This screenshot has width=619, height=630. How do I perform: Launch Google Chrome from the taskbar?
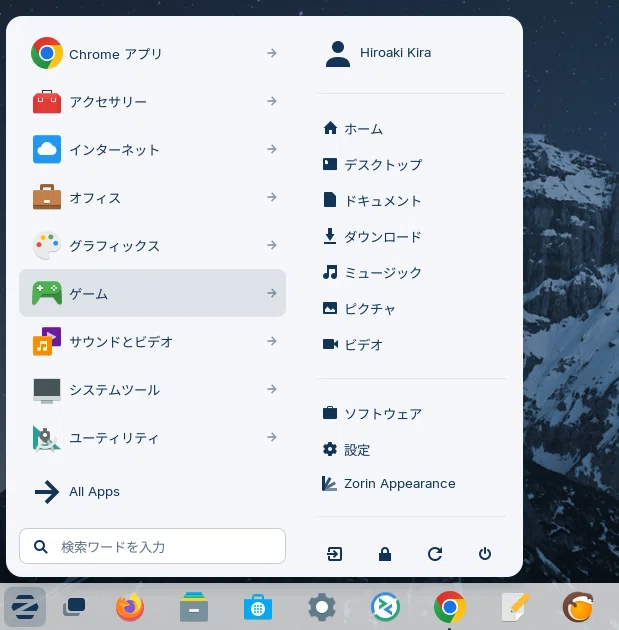450,607
